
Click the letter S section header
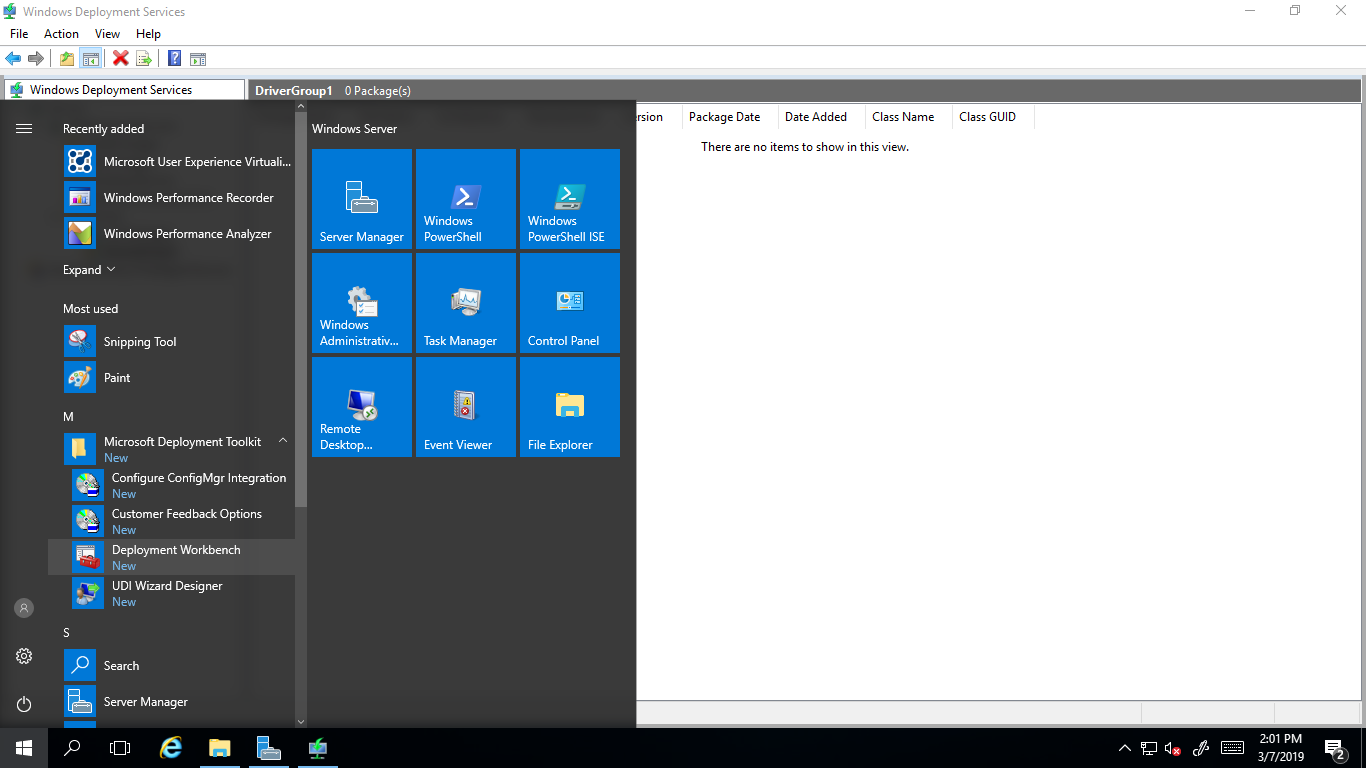(x=67, y=632)
